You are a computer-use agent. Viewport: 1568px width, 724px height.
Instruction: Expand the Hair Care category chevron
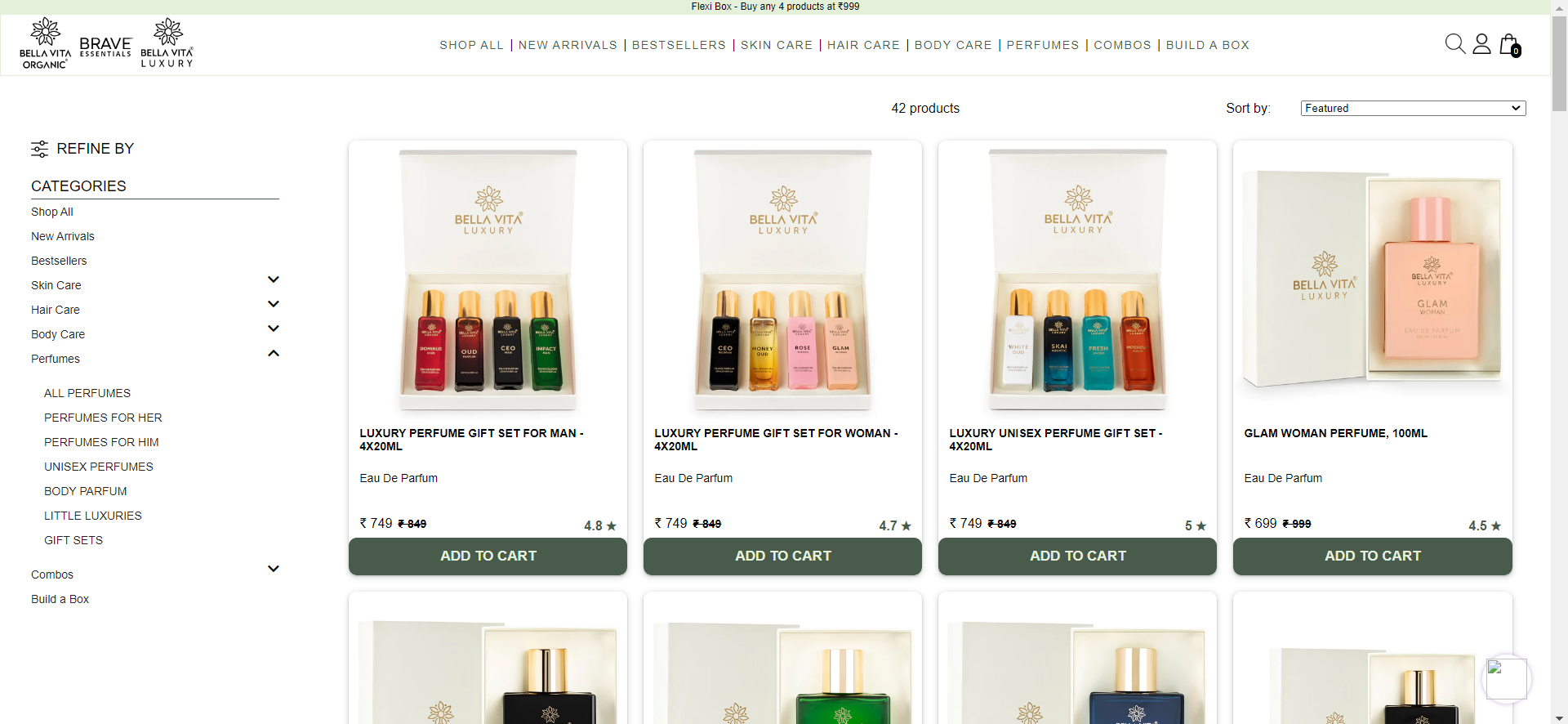[274, 304]
